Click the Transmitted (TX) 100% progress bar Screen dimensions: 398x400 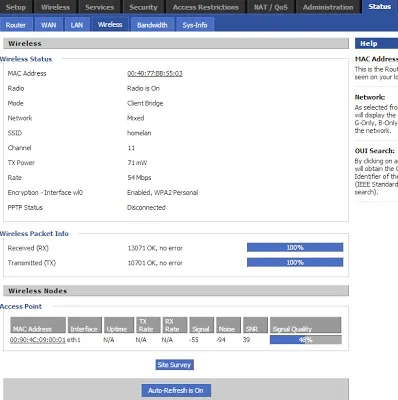click(295, 263)
